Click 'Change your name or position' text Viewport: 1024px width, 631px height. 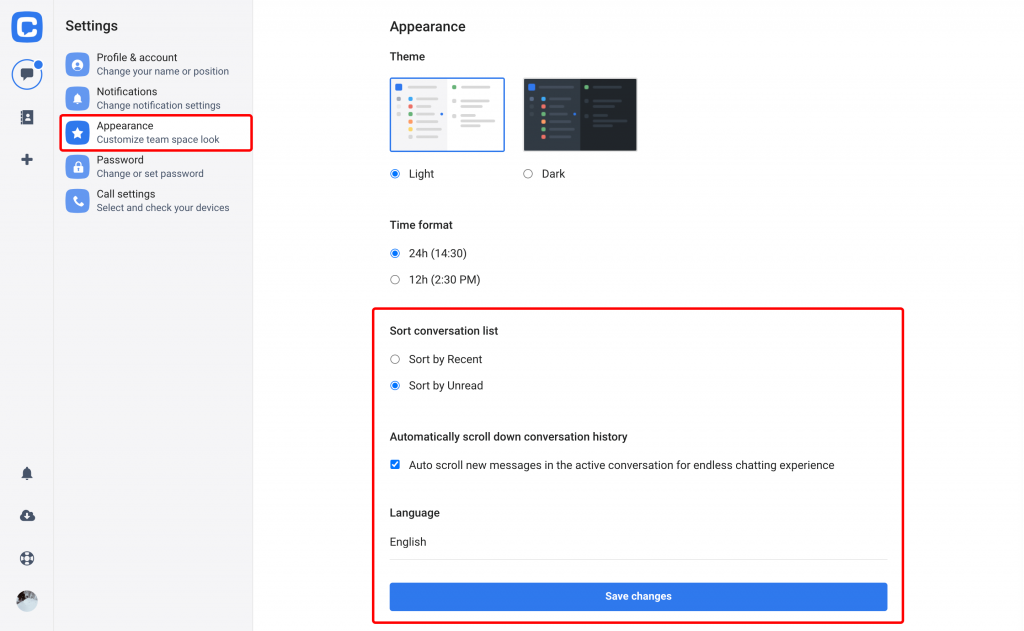pos(163,71)
